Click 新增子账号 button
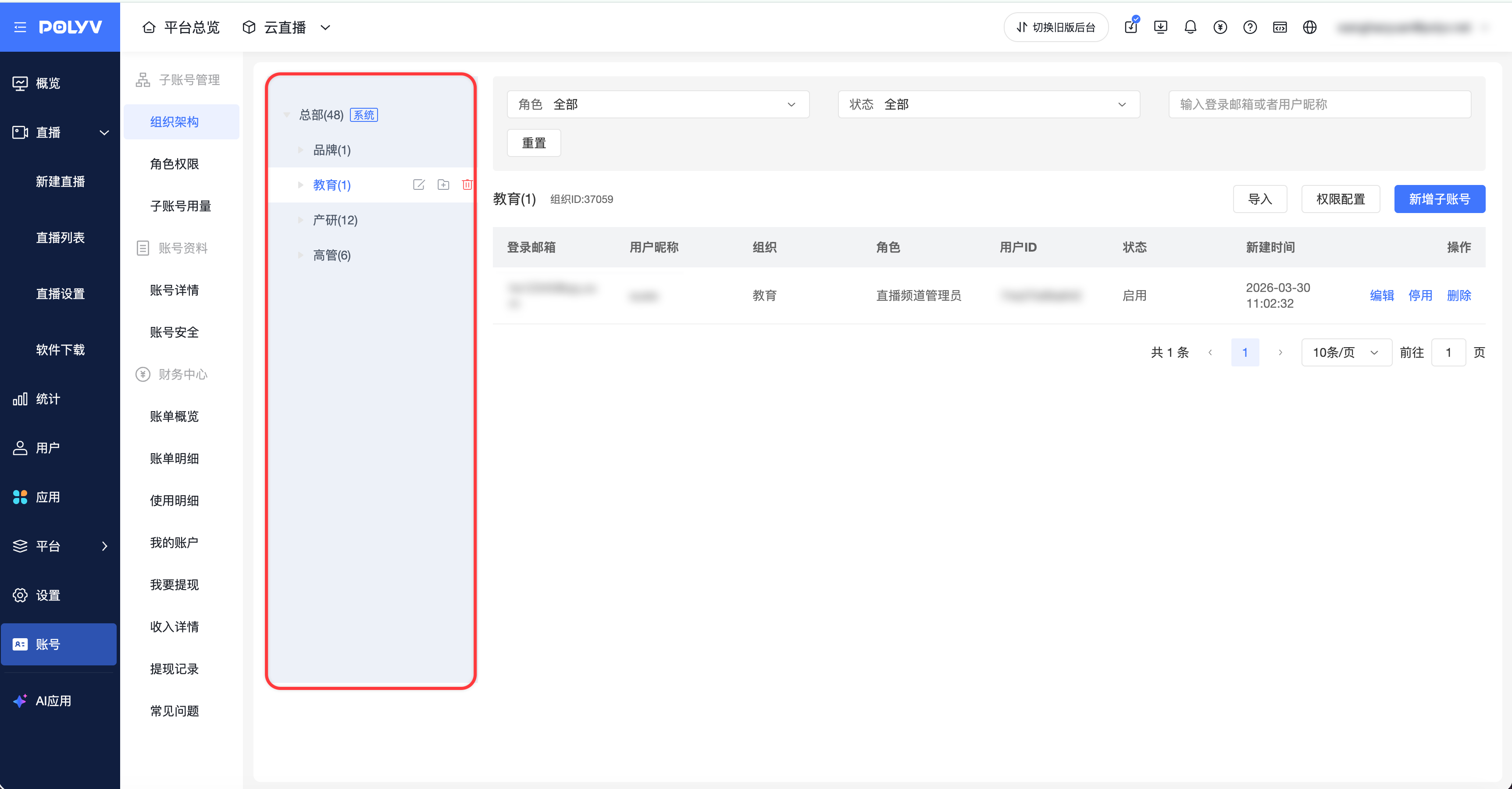 [1440, 199]
